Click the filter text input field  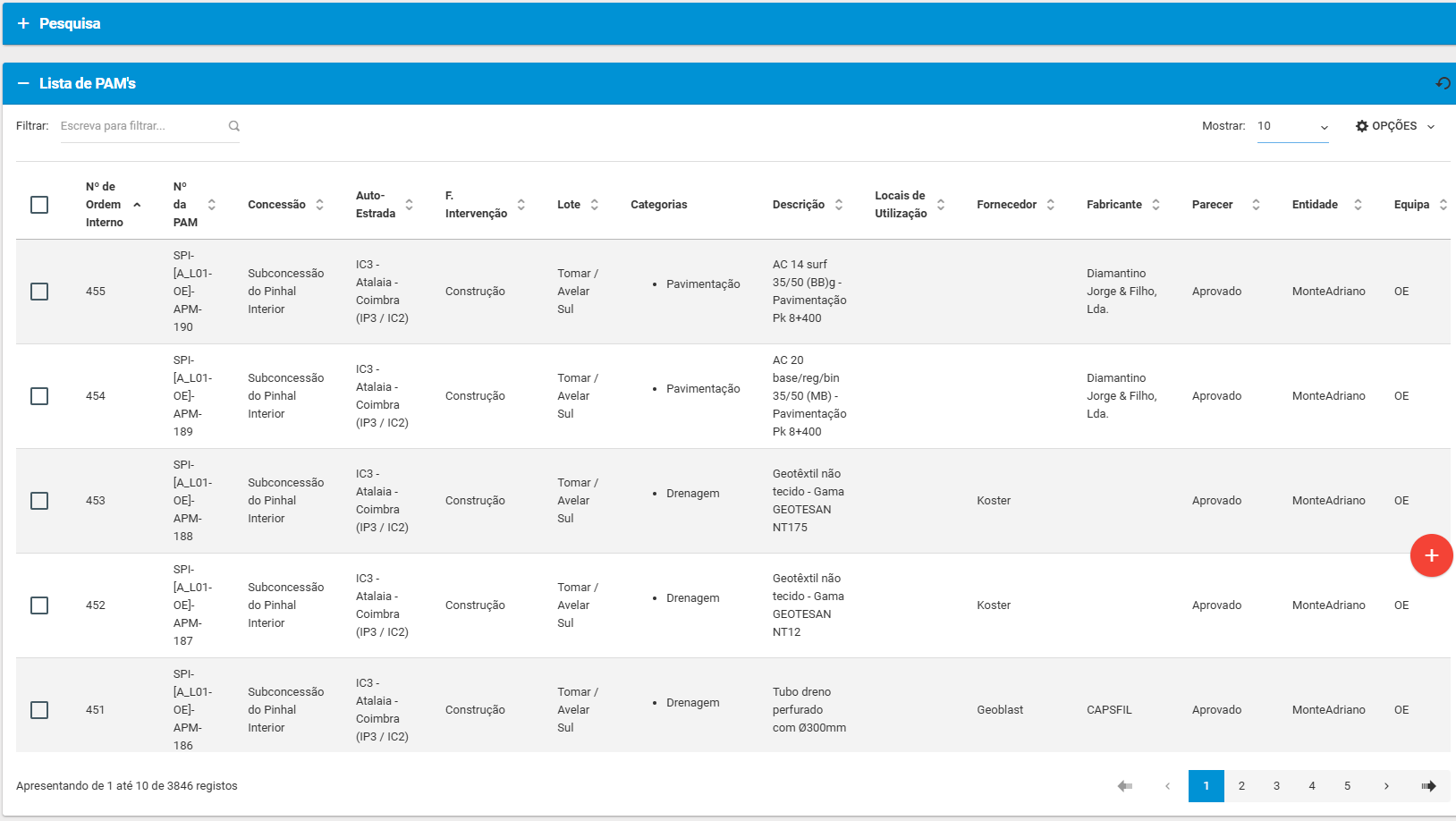pos(141,126)
